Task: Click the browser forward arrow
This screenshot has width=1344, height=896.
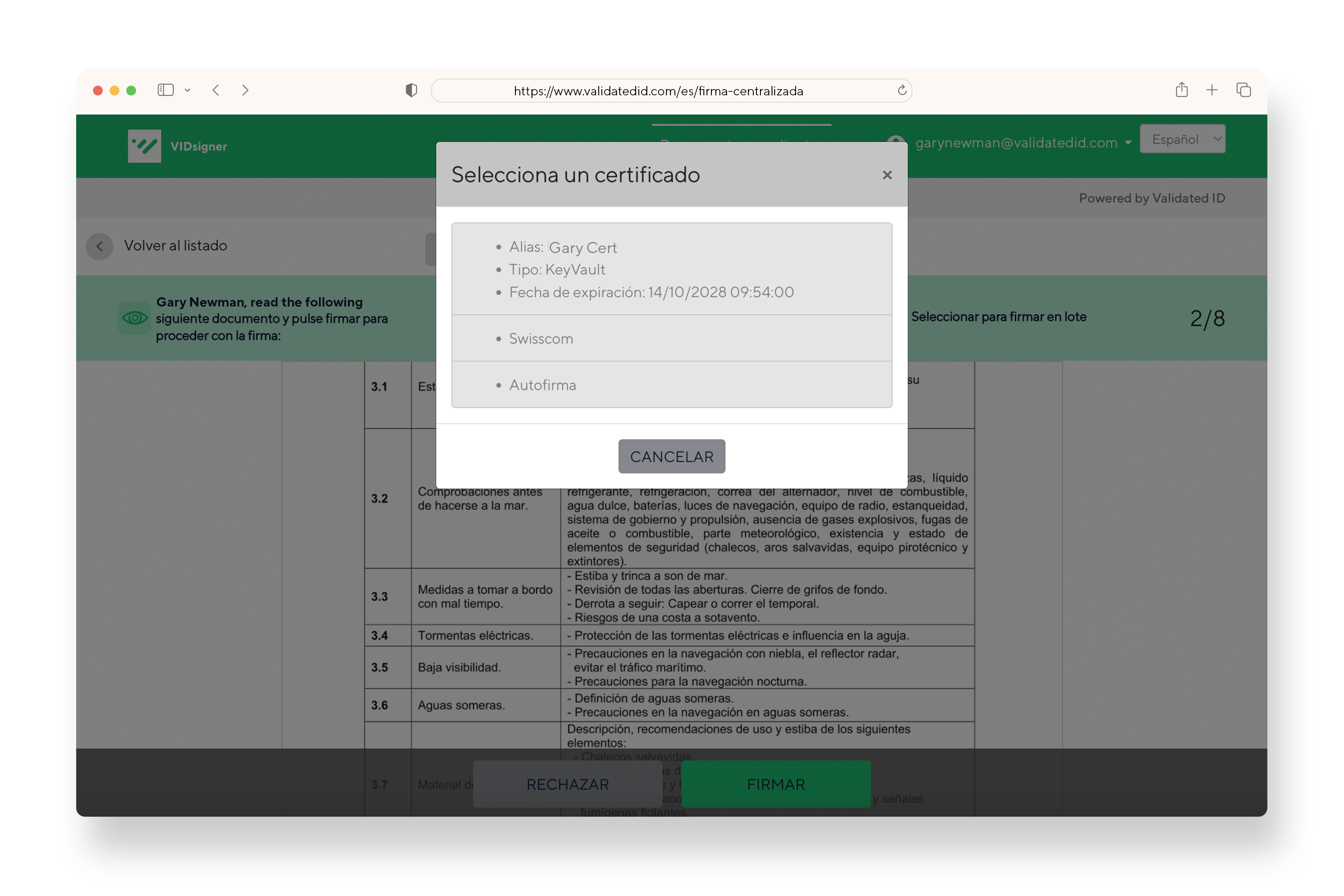Action: coord(245,90)
